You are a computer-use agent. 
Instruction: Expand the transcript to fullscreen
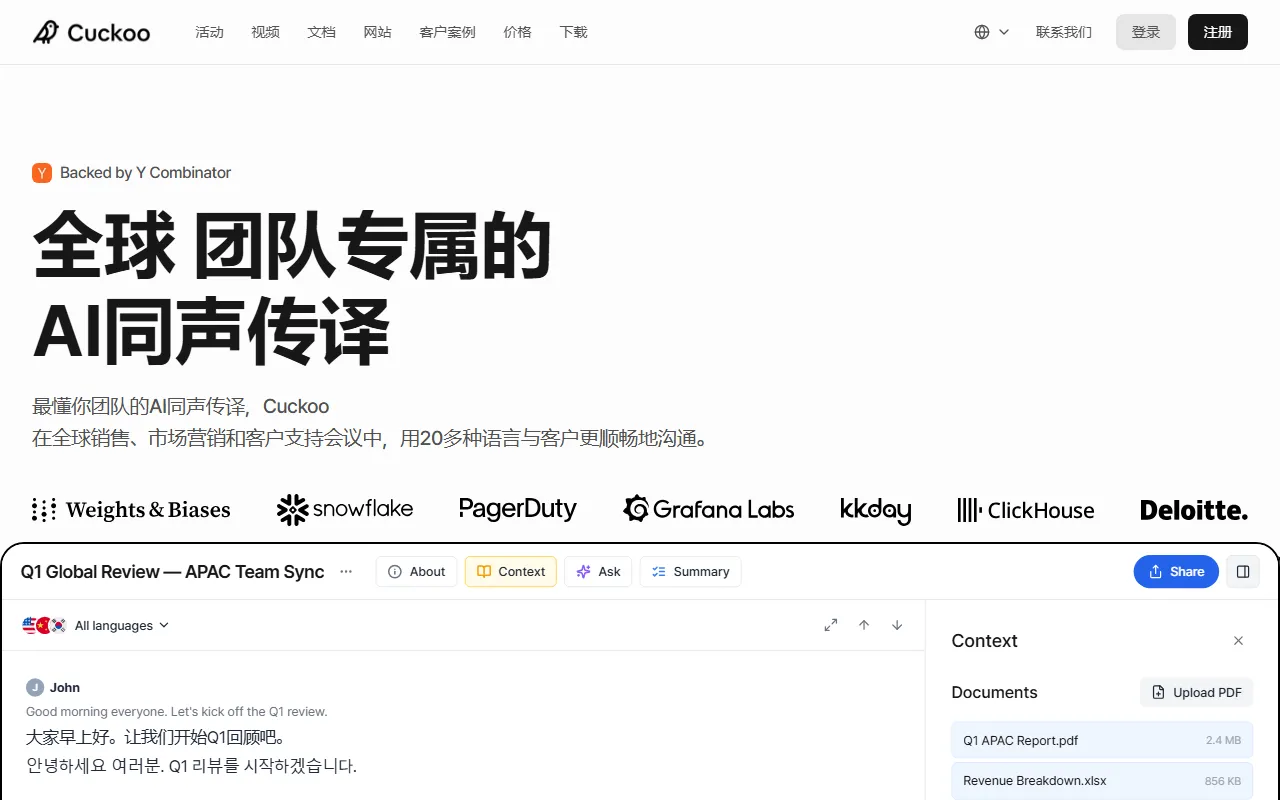tap(830, 624)
